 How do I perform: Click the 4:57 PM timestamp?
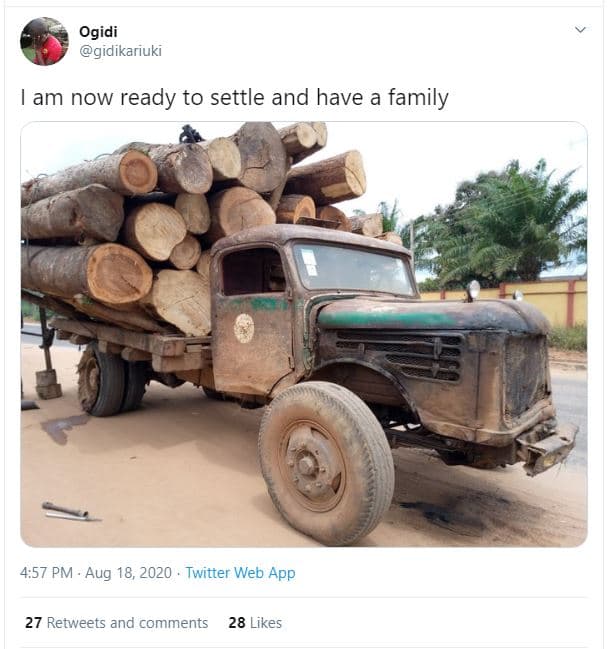(47, 573)
